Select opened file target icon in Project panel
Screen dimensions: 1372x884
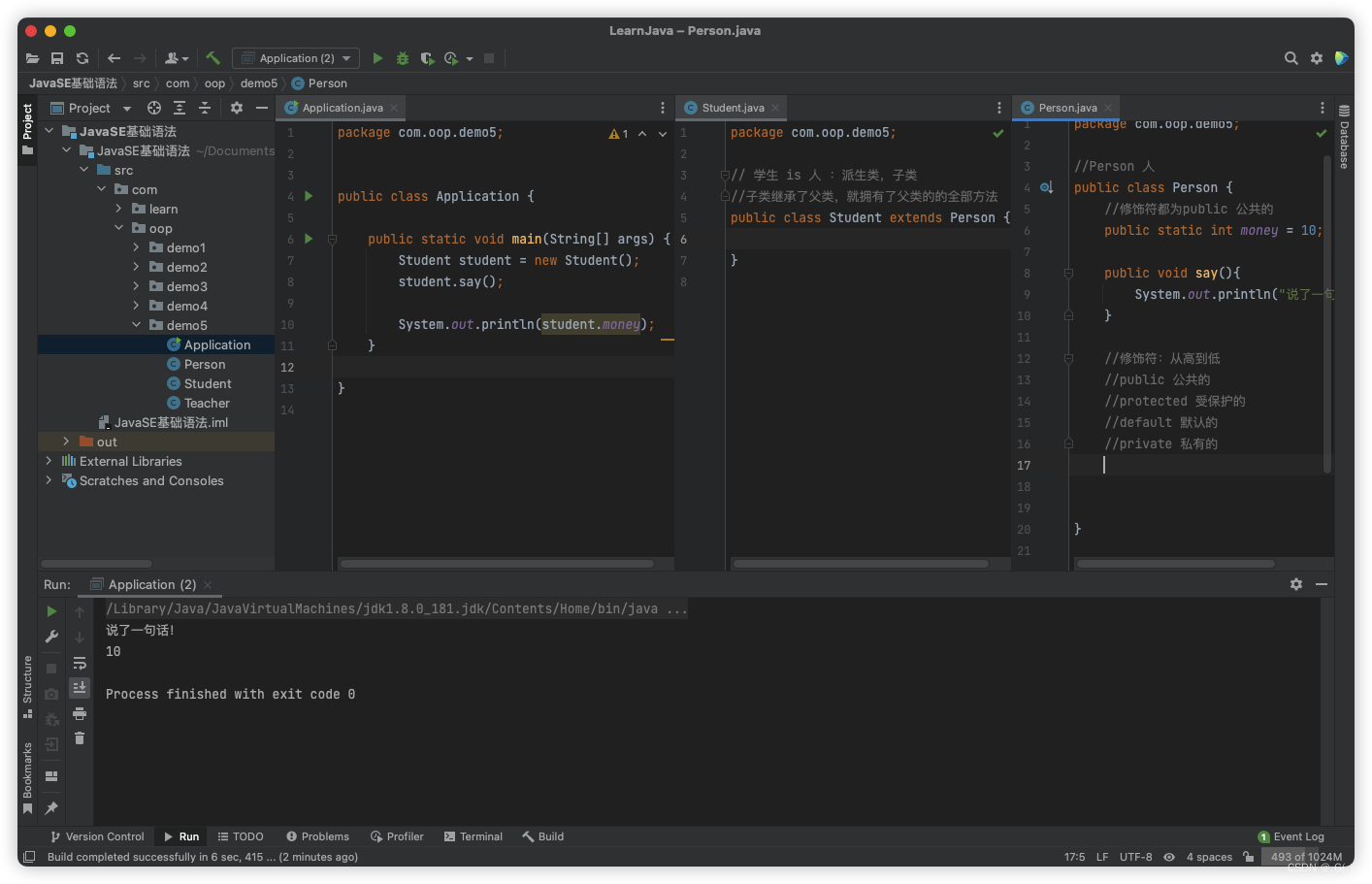tap(154, 108)
